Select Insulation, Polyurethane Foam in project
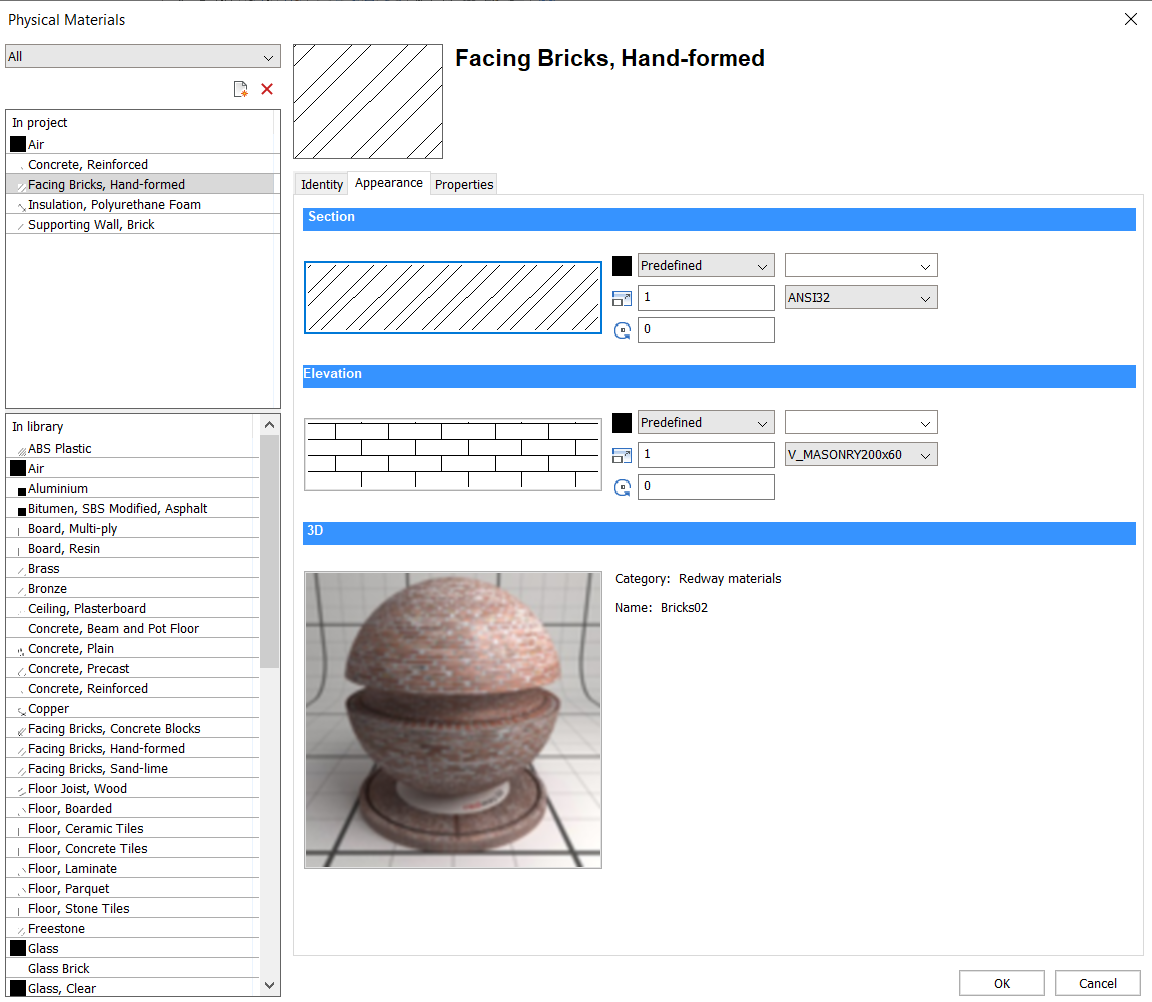Viewport: 1152px width, 1002px height. click(x=114, y=205)
